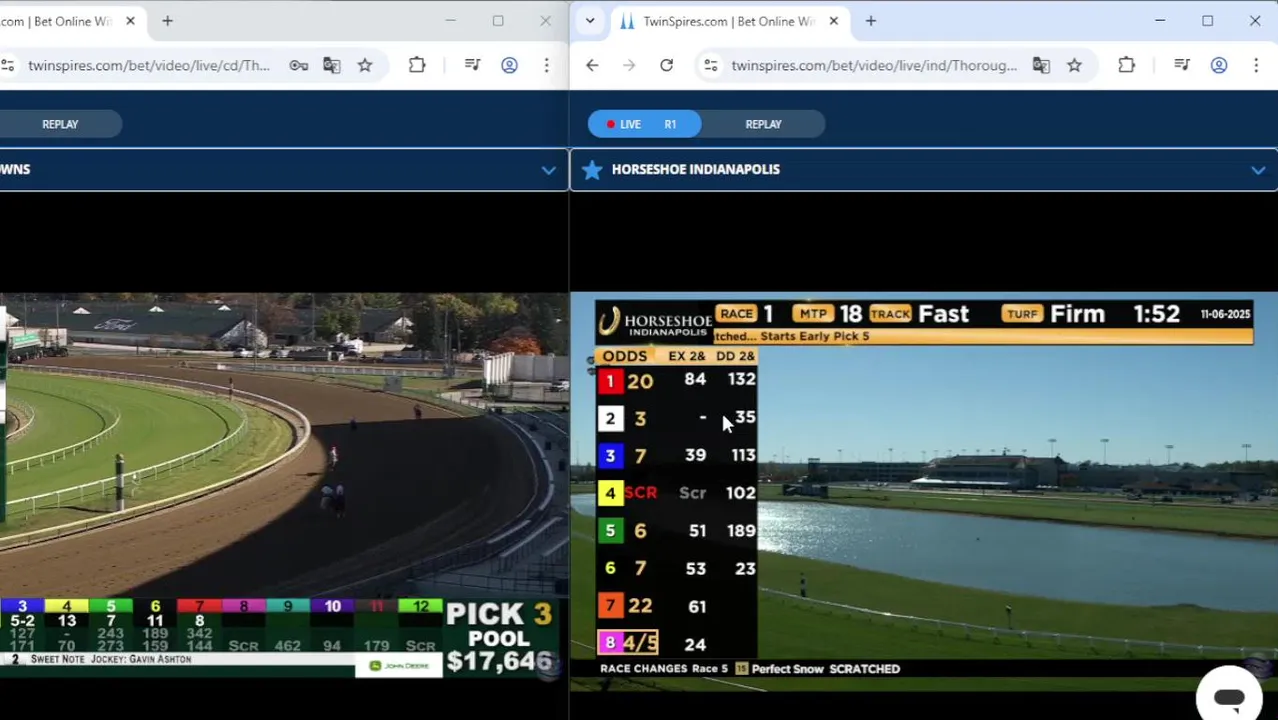Image resolution: width=1278 pixels, height=720 pixels.
Task: Open profile icon in right browser window
Action: point(1219,65)
